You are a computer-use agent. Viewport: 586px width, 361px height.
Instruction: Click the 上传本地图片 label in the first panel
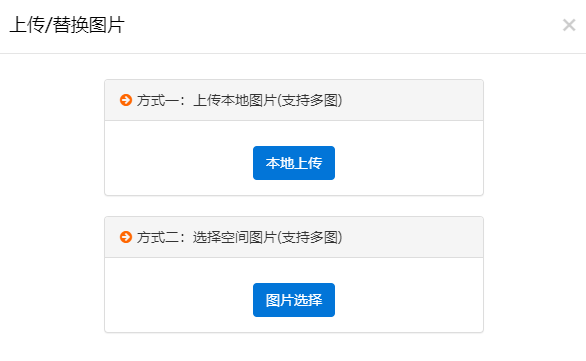click(x=235, y=100)
